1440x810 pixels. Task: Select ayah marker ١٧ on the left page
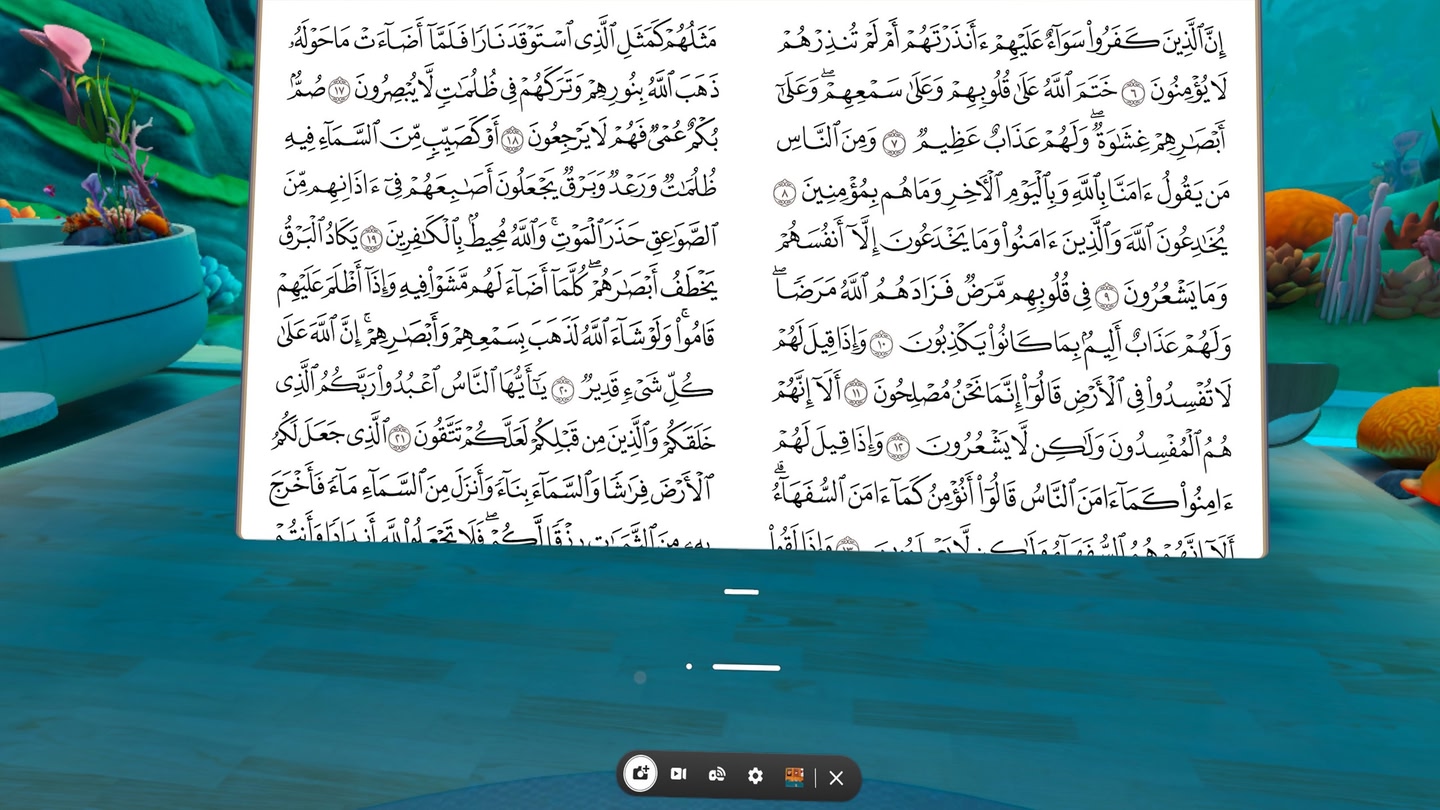[x=338, y=88]
